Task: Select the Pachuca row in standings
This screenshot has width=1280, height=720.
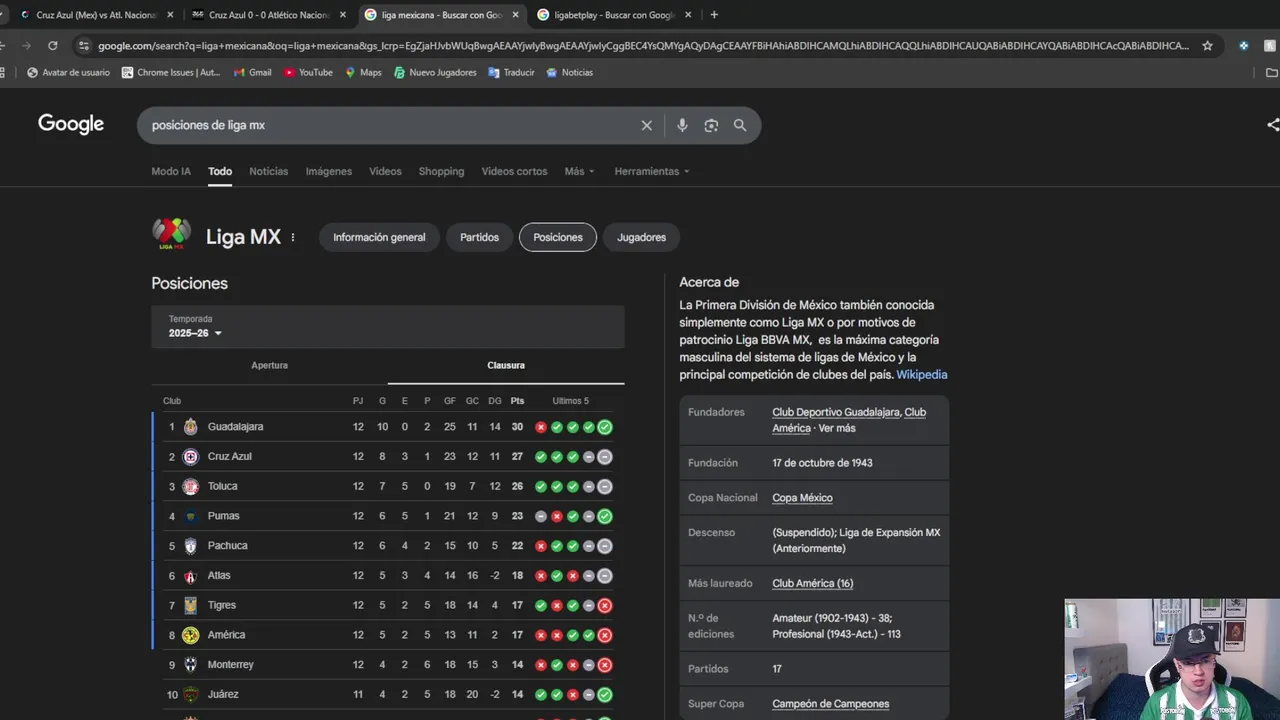Action: tap(388, 546)
